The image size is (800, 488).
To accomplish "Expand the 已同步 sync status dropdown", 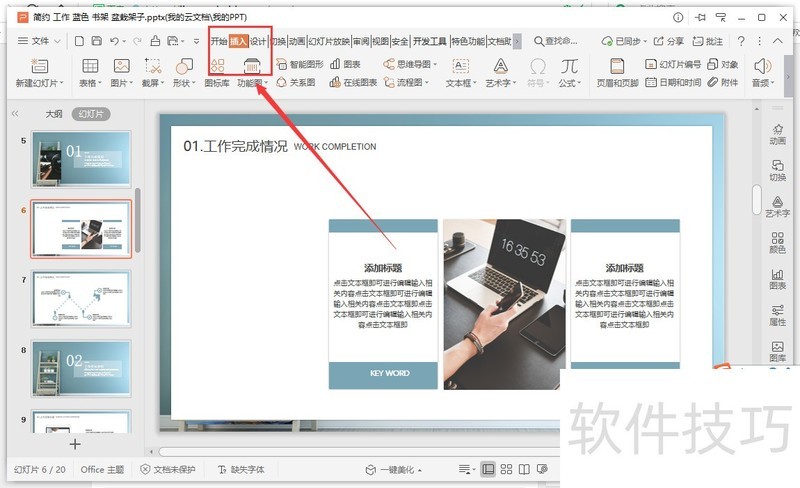I will pos(645,41).
